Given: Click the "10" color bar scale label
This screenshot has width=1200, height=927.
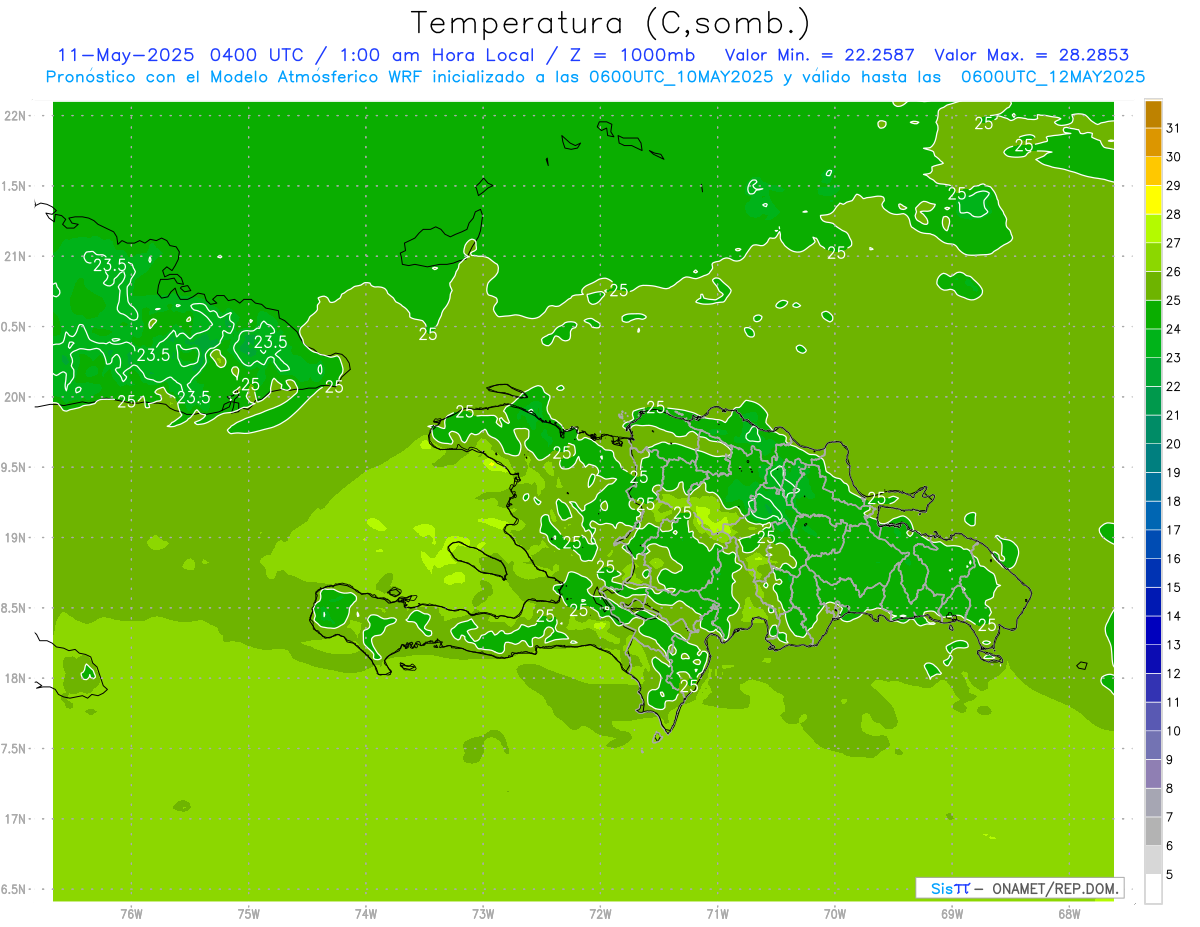Looking at the screenshot, I should coord(1173,731).
